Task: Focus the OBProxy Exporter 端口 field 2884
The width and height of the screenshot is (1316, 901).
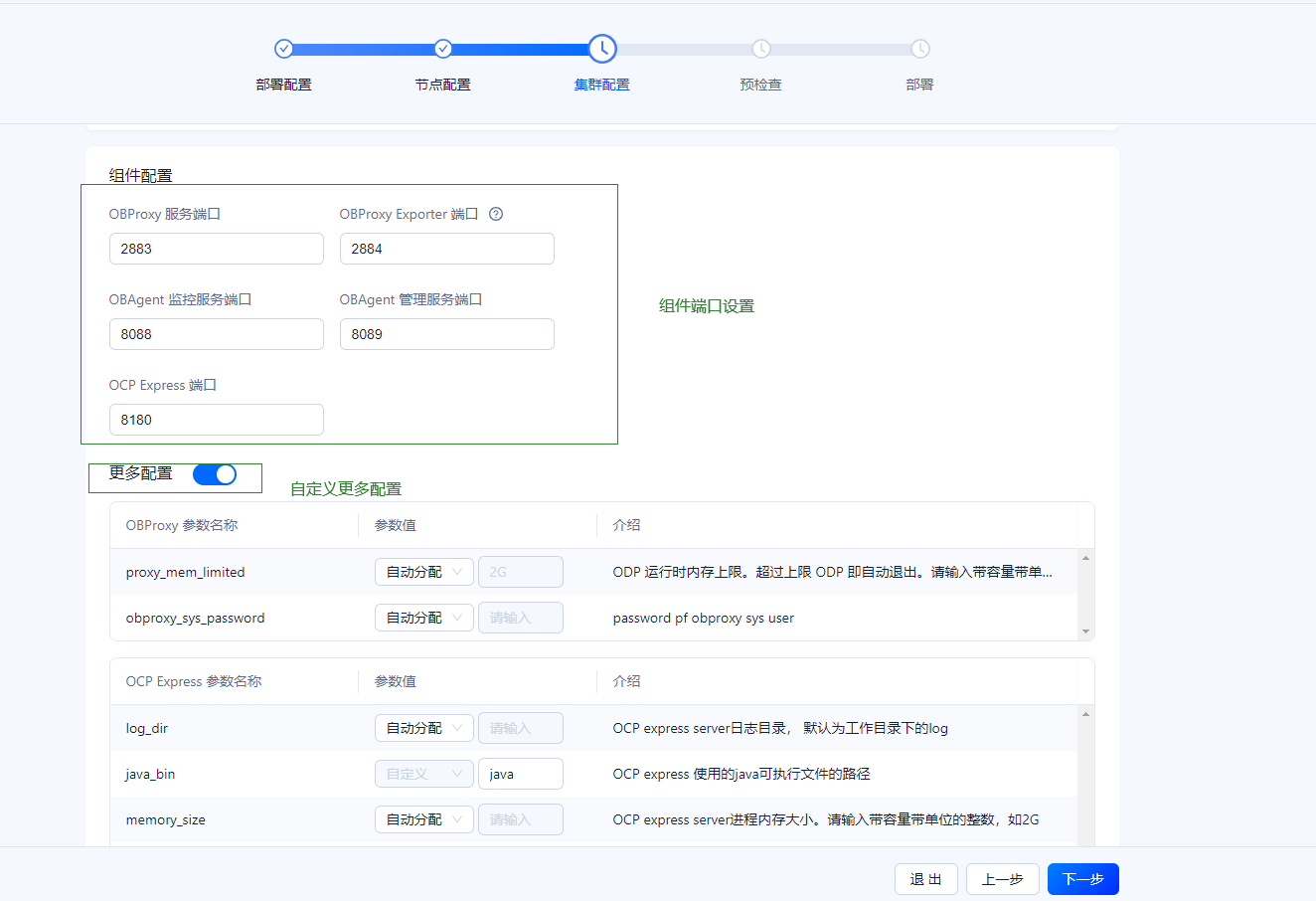Action: [447, 249]
